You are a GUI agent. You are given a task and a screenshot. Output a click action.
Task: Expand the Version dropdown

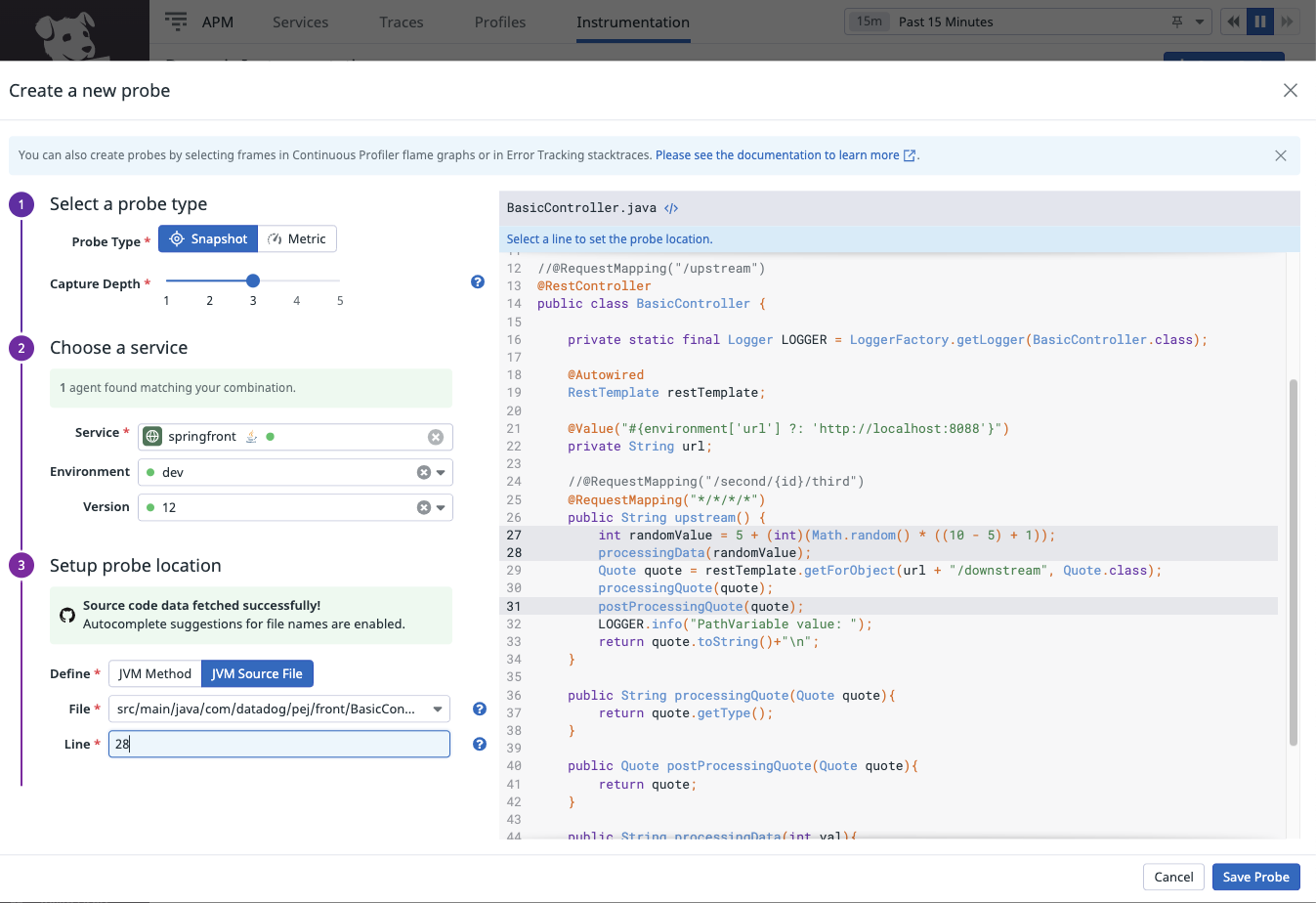point(441,507)
